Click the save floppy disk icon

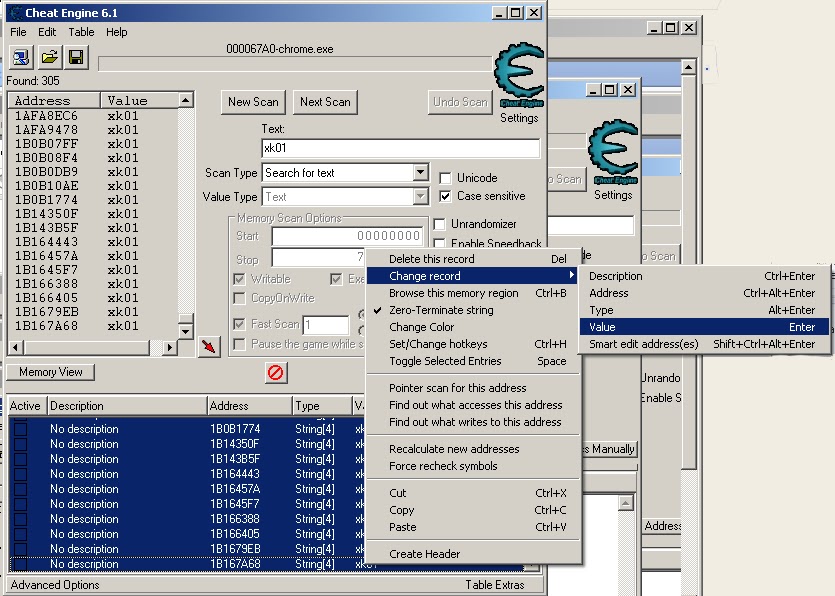pos(76,57)
